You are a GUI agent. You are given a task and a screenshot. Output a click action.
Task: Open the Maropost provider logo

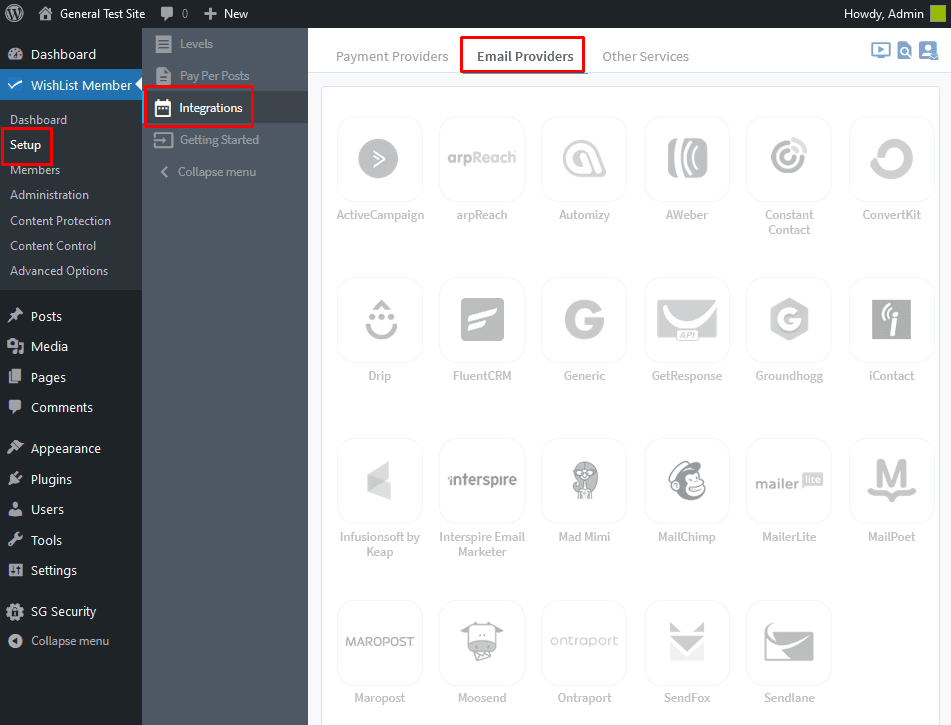379,642
